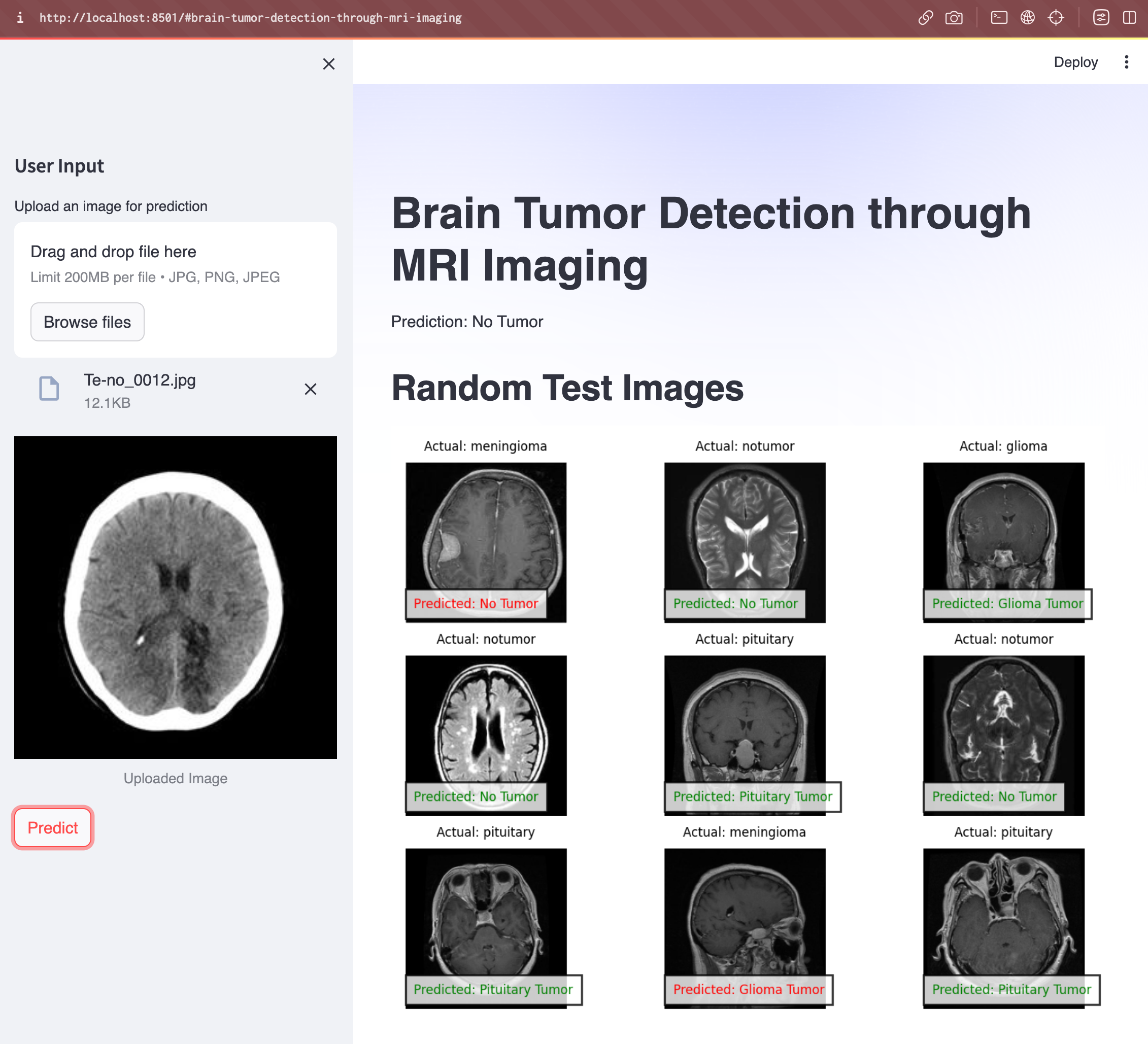Click the globe network icon

pyautogui.click(x=1027, y=18)
